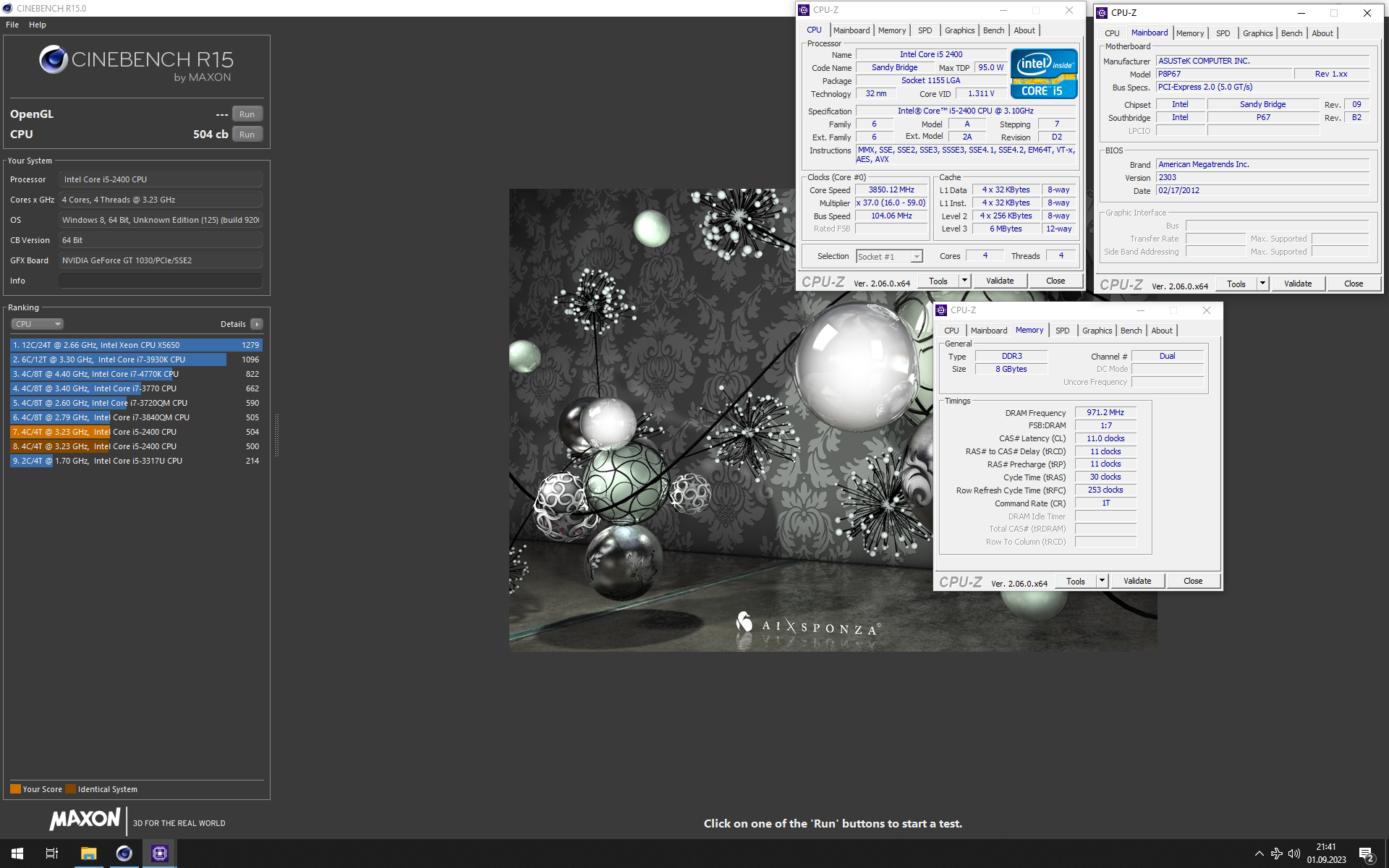Screen dimensions: 1389x868
Task: Select ranking row Core i5-3317U CPU
Action: click(x=136, y=461)
